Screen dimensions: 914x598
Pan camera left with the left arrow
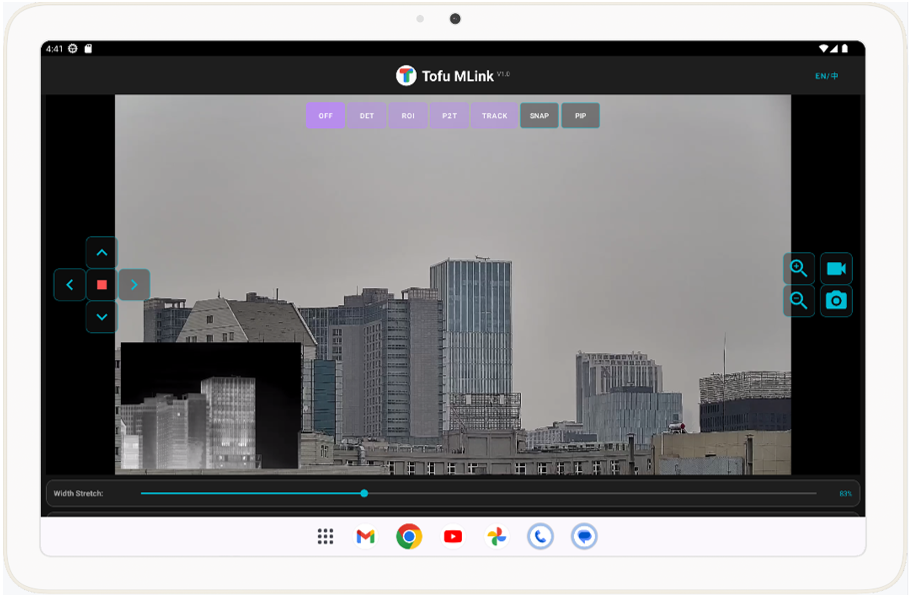click(x=70, y=285)
